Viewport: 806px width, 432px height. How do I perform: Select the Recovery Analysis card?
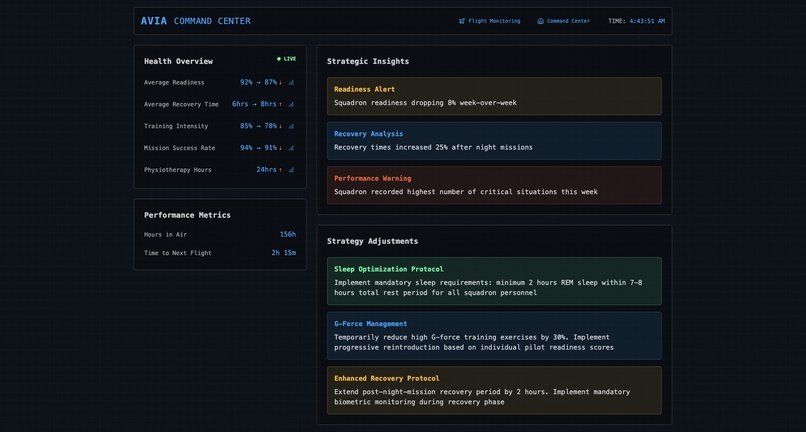(494, 141)
